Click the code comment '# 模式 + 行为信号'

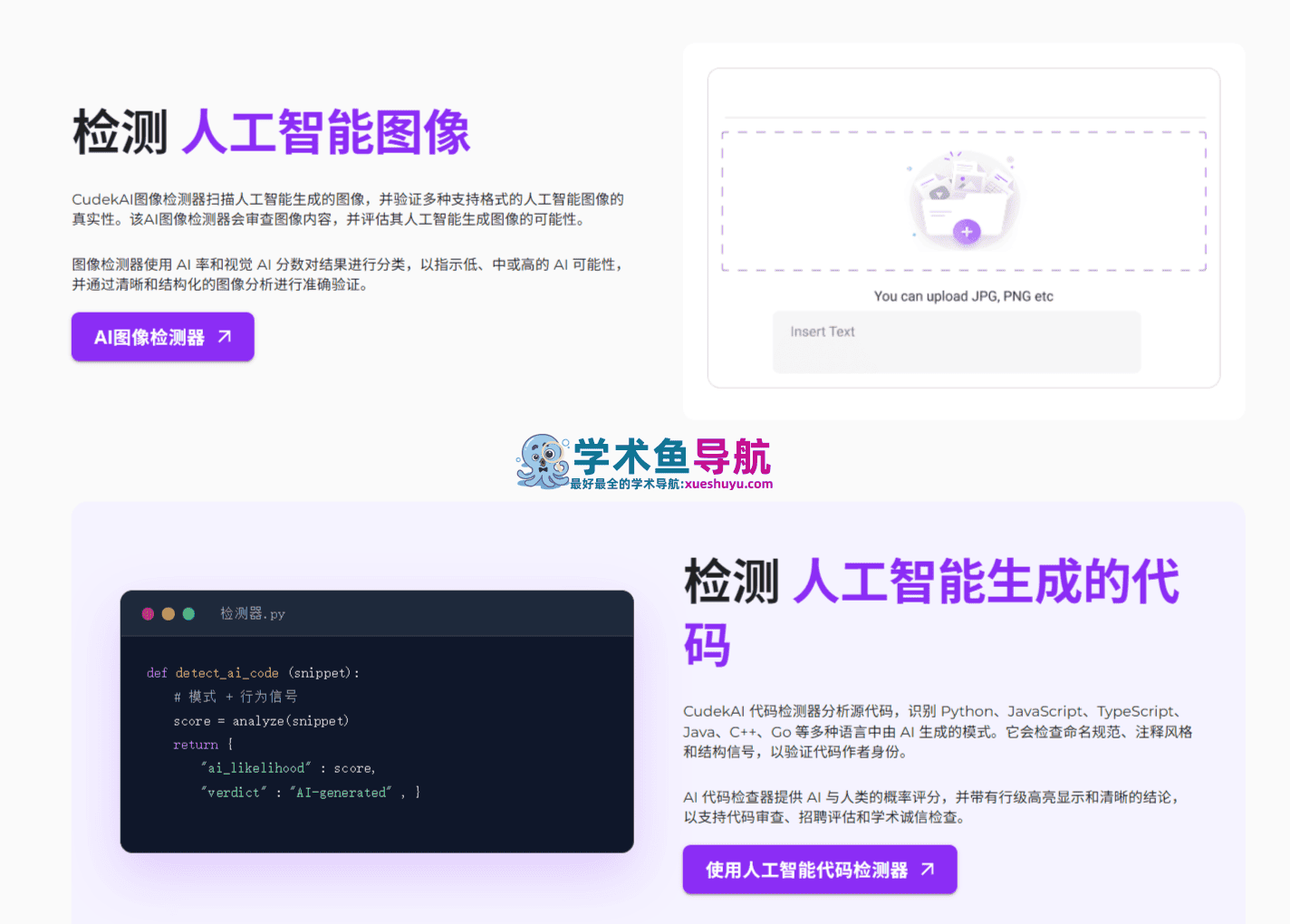pos(236,697)
